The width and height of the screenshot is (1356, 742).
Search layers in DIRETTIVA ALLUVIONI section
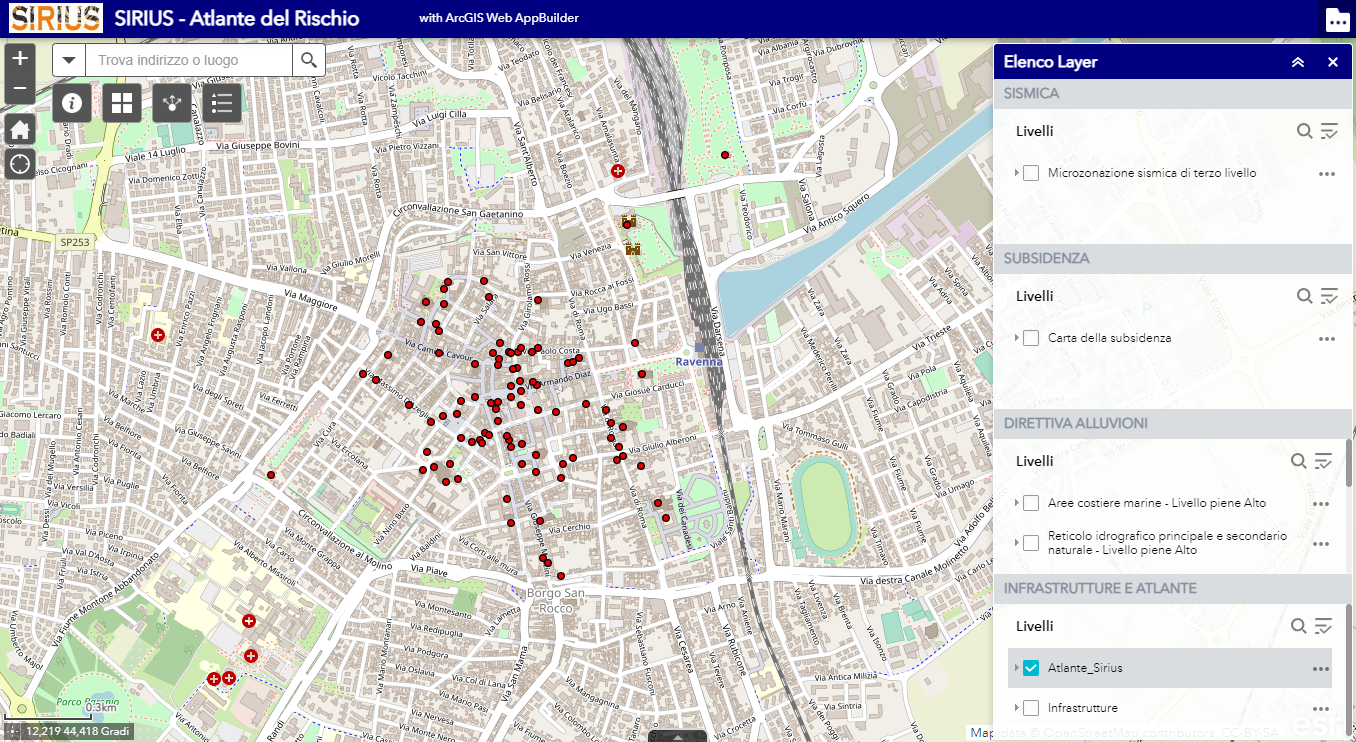click(1298, 461)
